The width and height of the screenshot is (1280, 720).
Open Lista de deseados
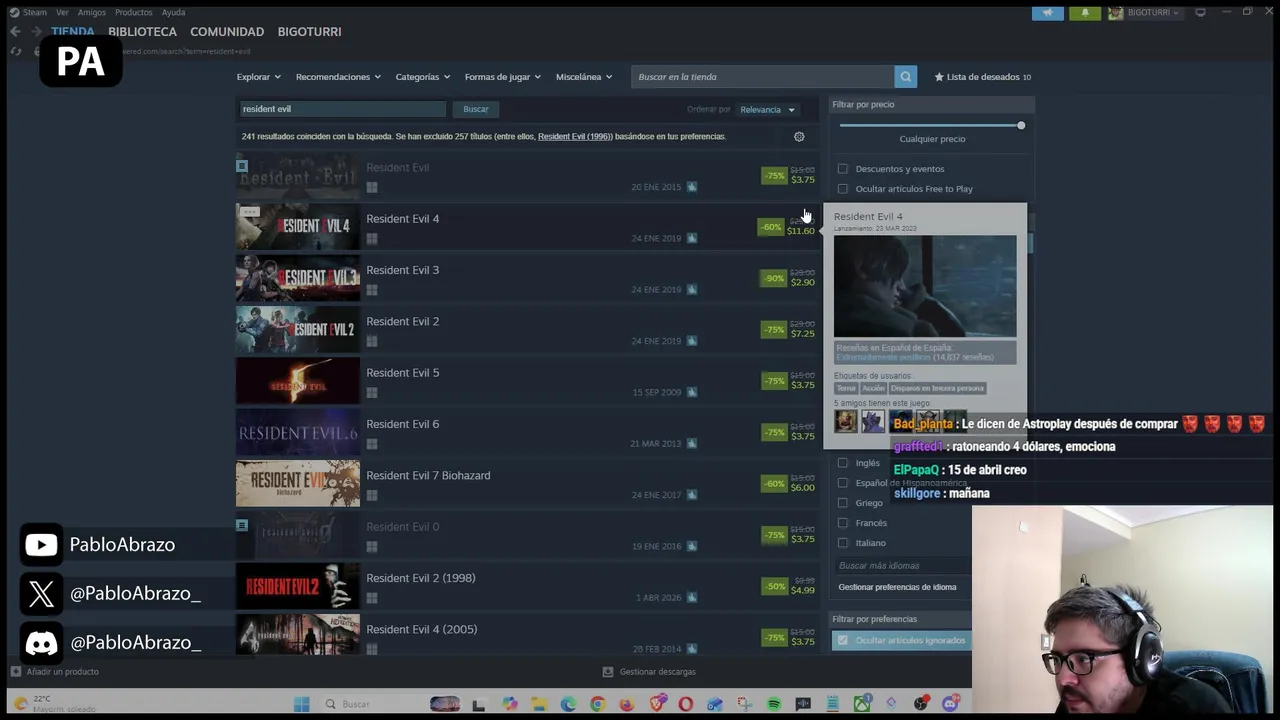pos(982,77)
